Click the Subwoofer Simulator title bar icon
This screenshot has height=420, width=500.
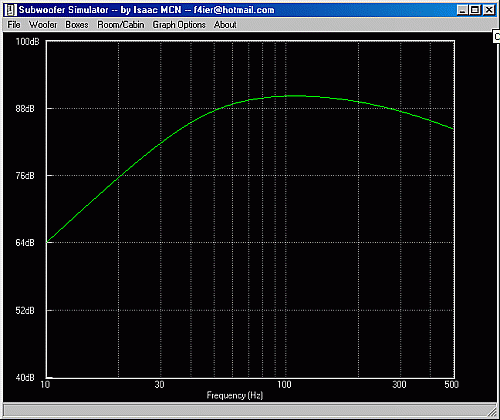click(x=10, y=10)
